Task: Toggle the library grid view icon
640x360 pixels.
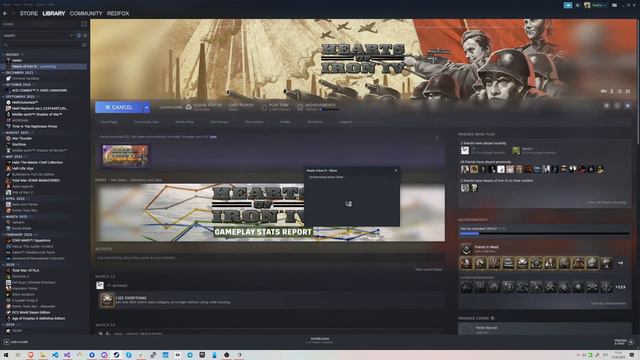Action: tap(84, 24)
